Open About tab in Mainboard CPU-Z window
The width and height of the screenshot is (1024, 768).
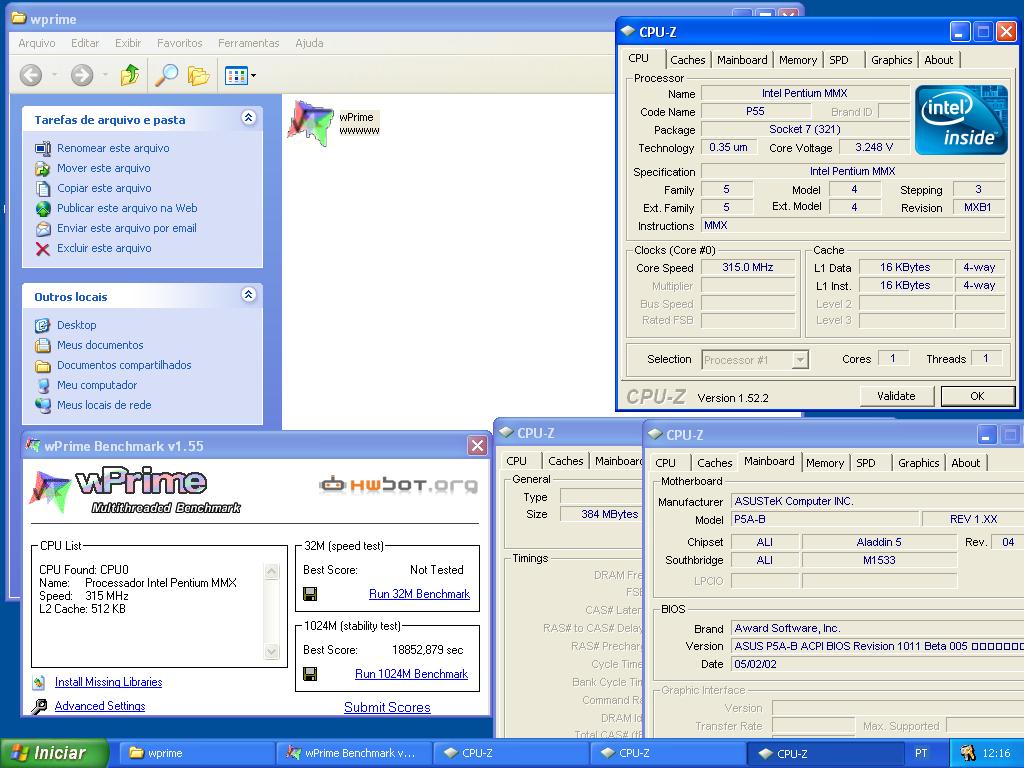click(965, 463)
